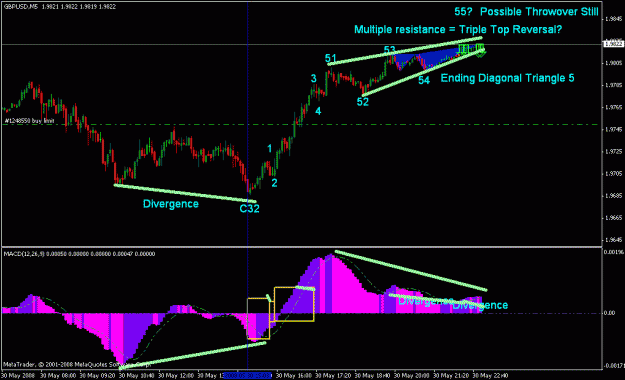
Task: Click the "30 May 21:20" time axis label
Action: pos(451,376)
